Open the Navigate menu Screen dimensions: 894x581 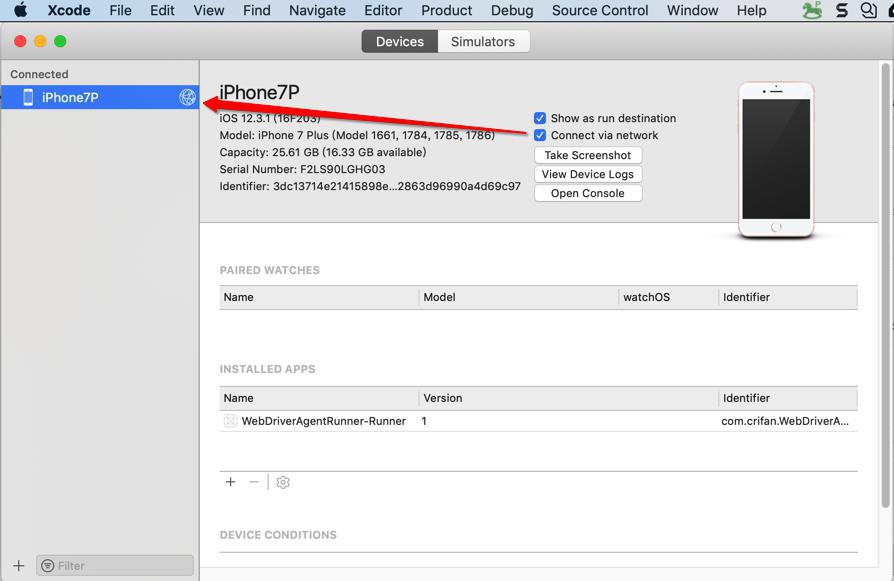(317, 10)
